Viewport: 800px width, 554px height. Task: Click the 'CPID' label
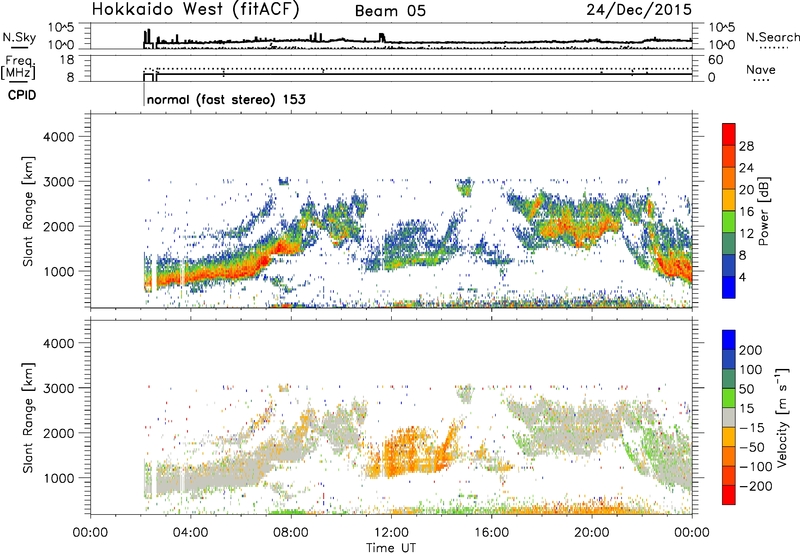click(x=22, y=95)
